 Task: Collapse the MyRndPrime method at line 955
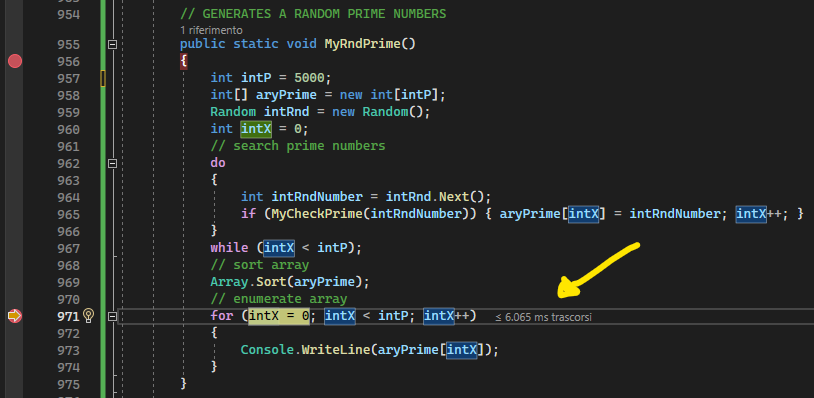(x=112, y=45)
